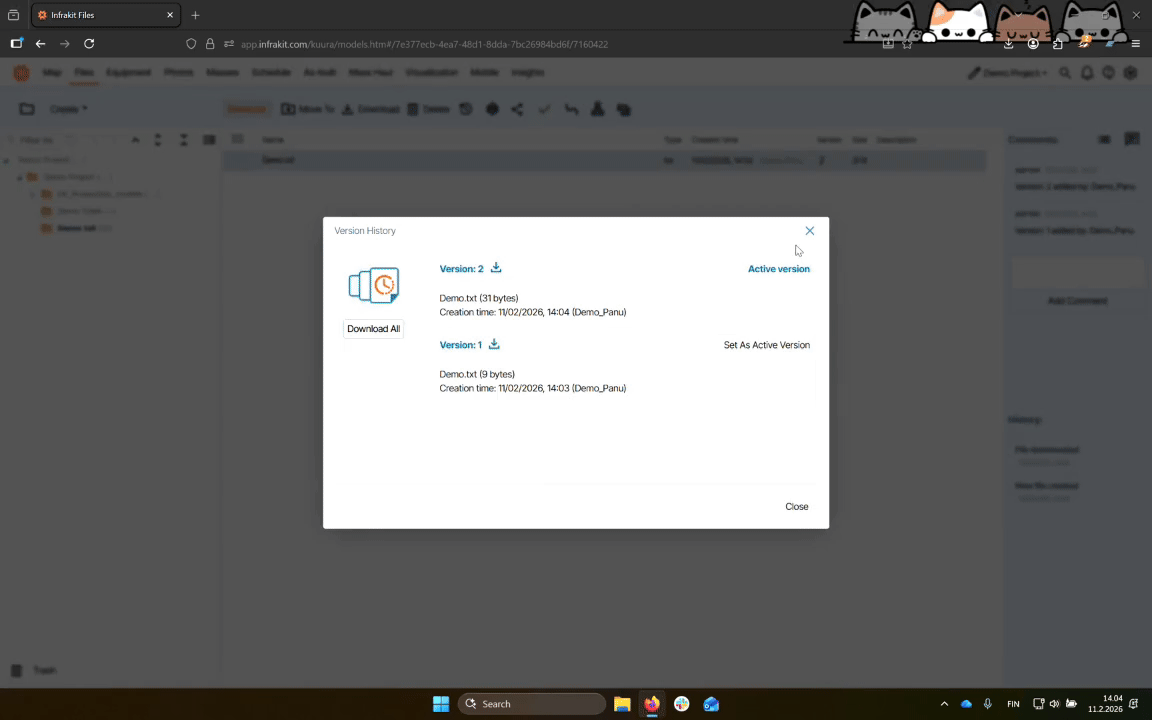The height and width of the screenshot is (720, 1152).
Task: Open the Windows Start menu
Action: 441,704
